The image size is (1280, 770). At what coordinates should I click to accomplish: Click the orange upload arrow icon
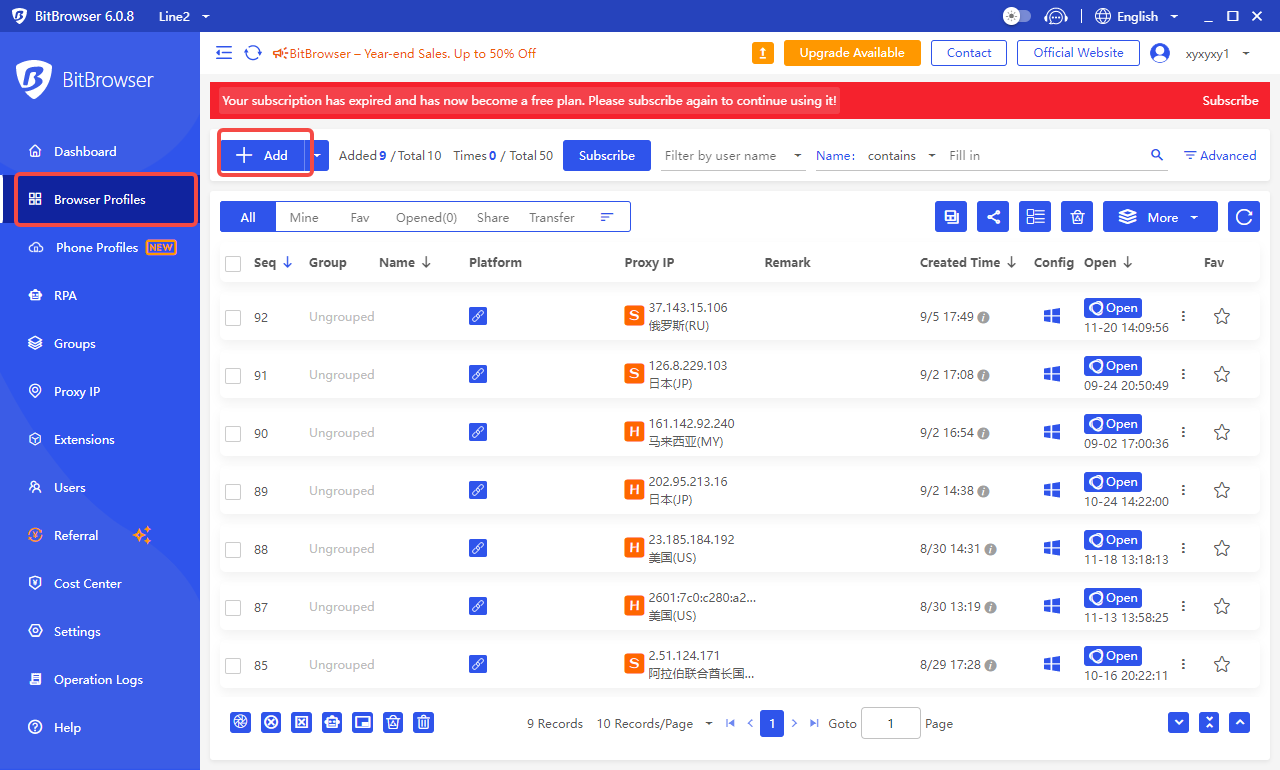[763, 53]
